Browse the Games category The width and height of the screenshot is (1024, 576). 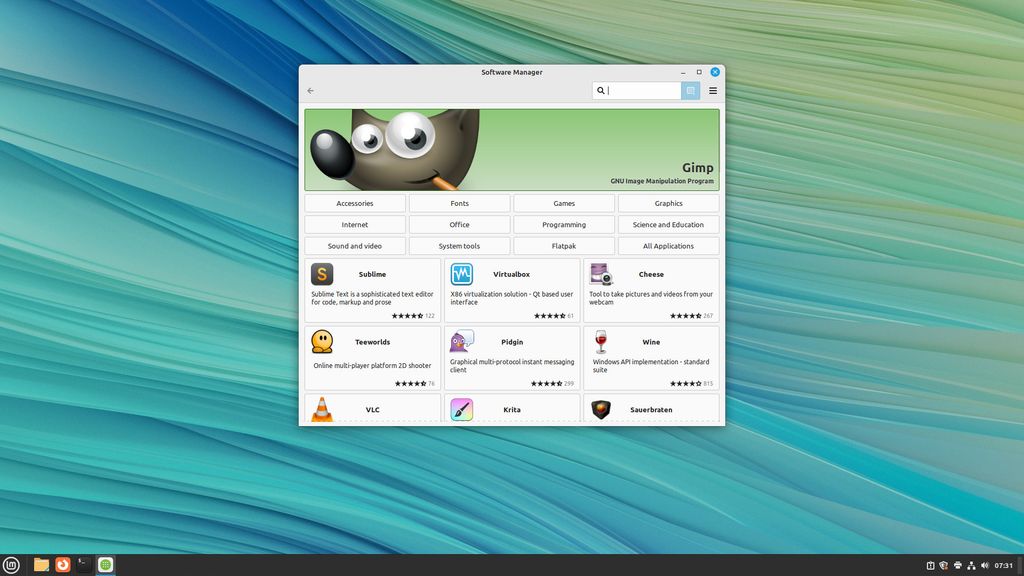coord(563,203)
